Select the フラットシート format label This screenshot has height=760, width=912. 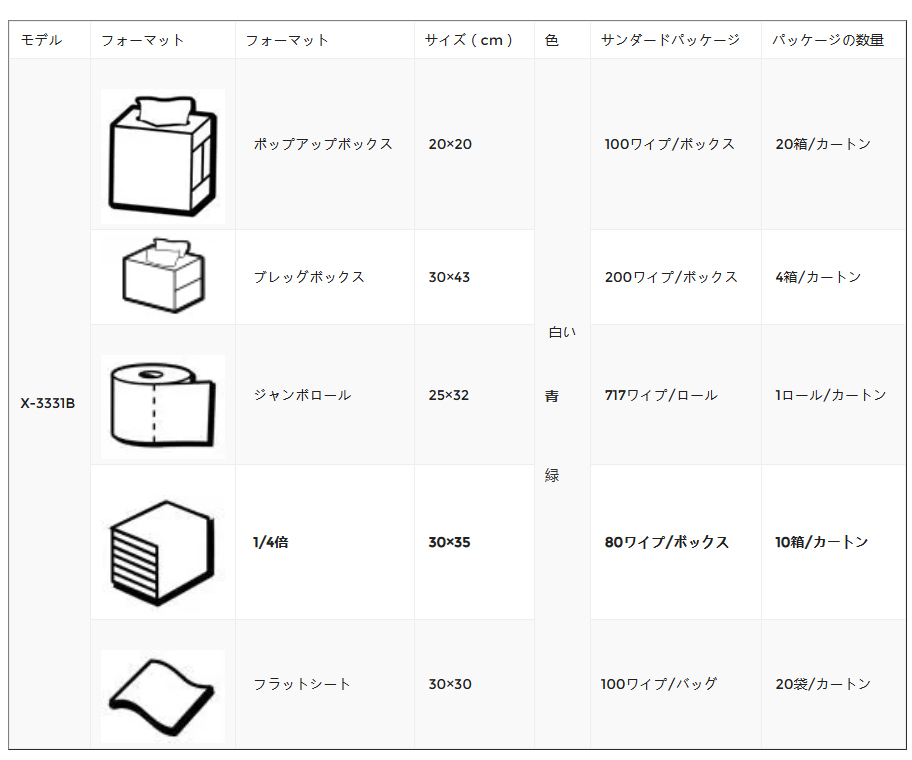click(x=301, y=684)
